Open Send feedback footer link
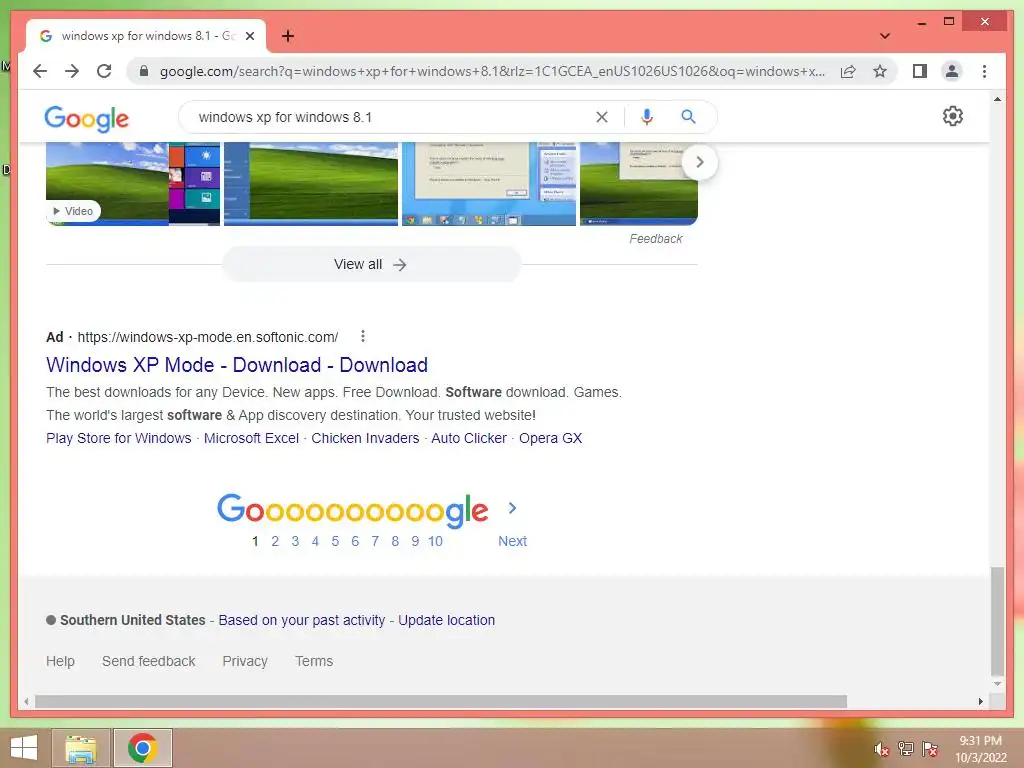The width and height of the screenshot is (1024, 768). click(148, 662)
